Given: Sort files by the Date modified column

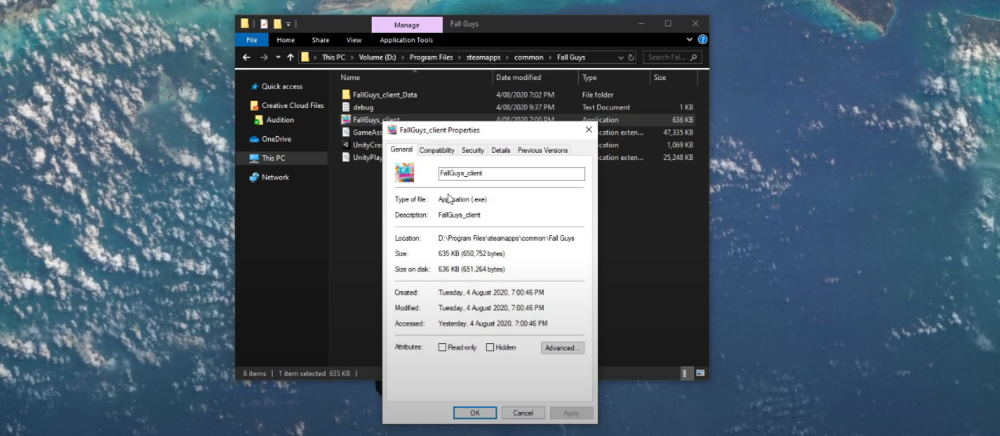Looking at the screenshot, I should [518, 77].
